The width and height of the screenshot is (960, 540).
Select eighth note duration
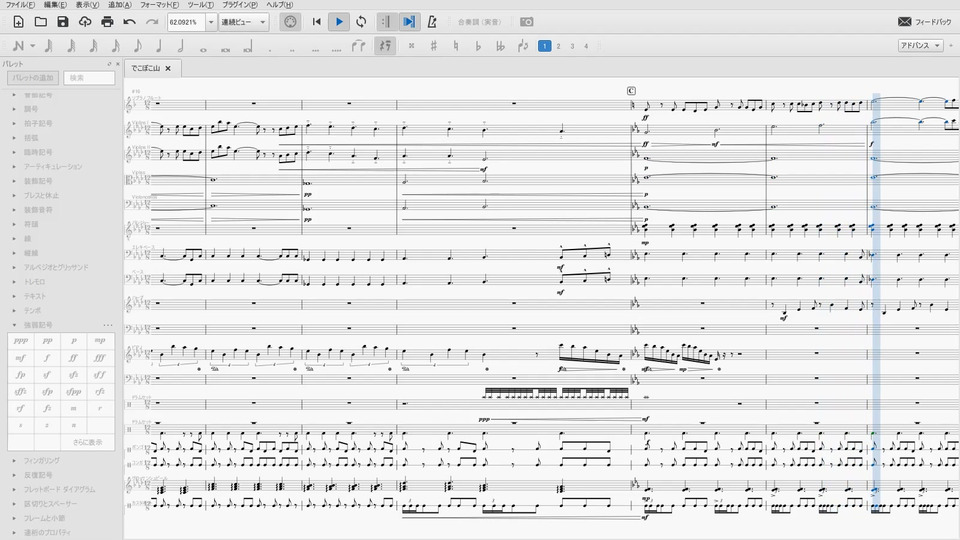[x=137, y=46]
